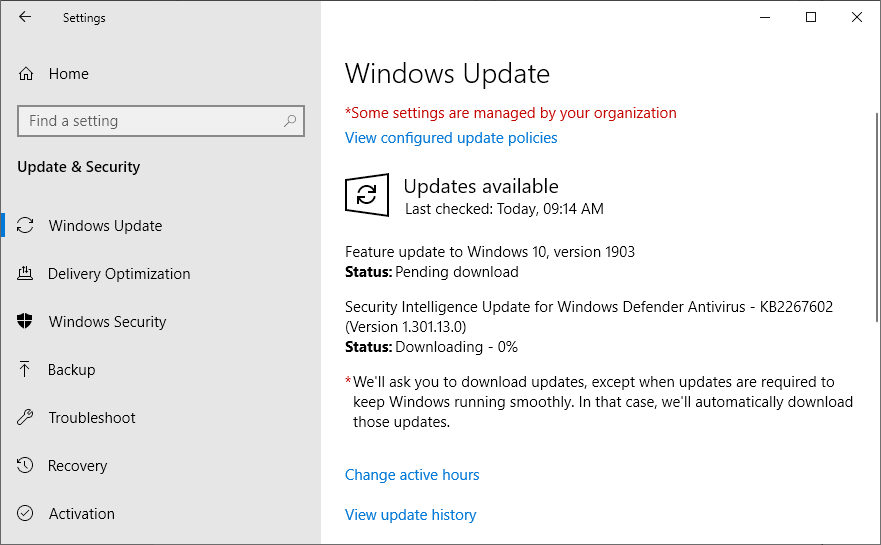The width and height of the screenshot is (881, 545).
Task: Click the Activation checkmark circle icon
Action: click(x=25, y=513)
